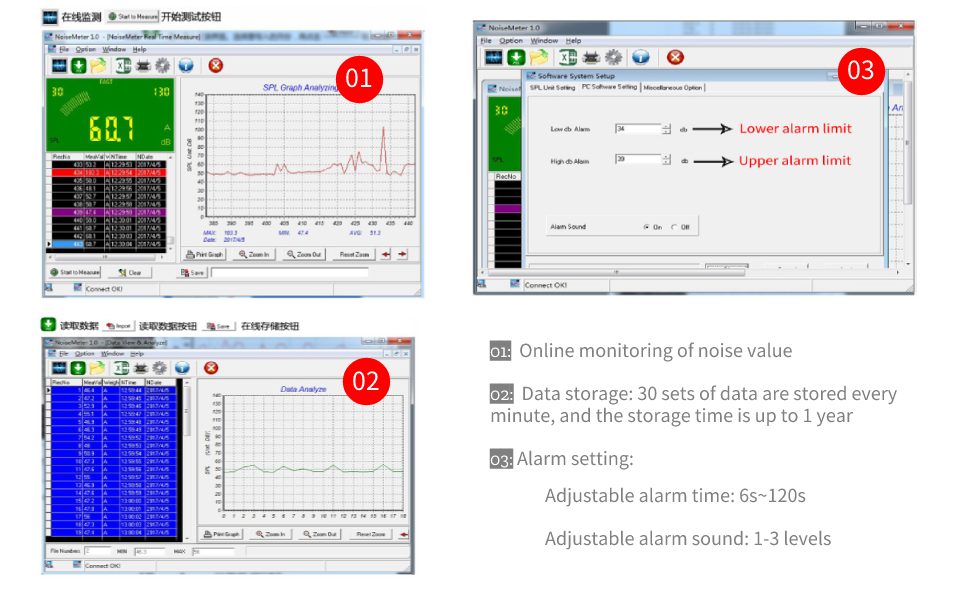The height and width of the screenshot is (600, 970).
Task: Switch to the PC Software Setting tab
Action: (609, 87)
